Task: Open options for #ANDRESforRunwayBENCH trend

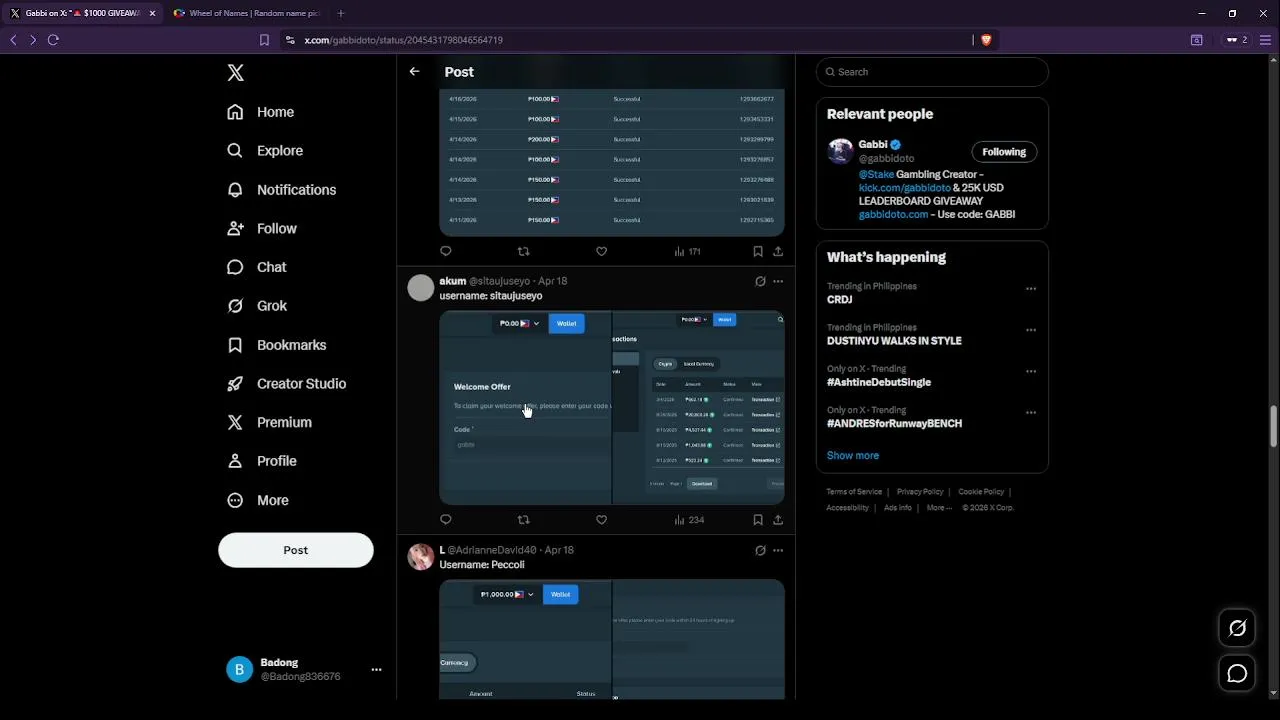Action: (x=1031, y=412)
